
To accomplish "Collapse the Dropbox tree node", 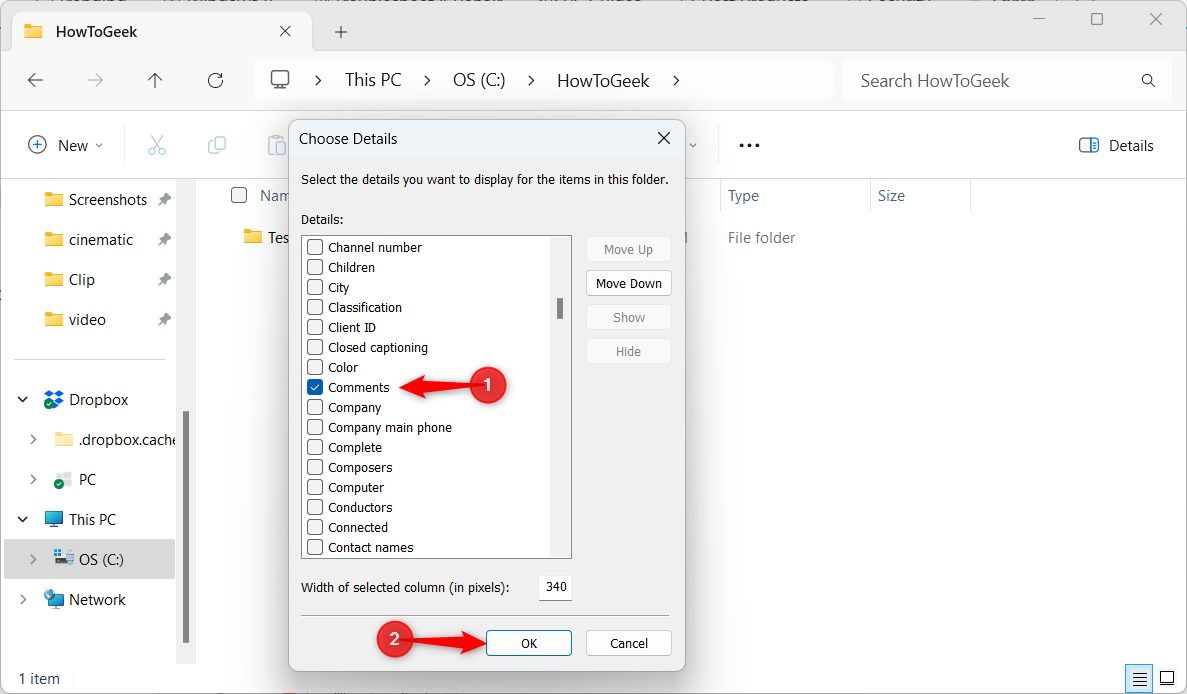I will (x=23, y=400).
